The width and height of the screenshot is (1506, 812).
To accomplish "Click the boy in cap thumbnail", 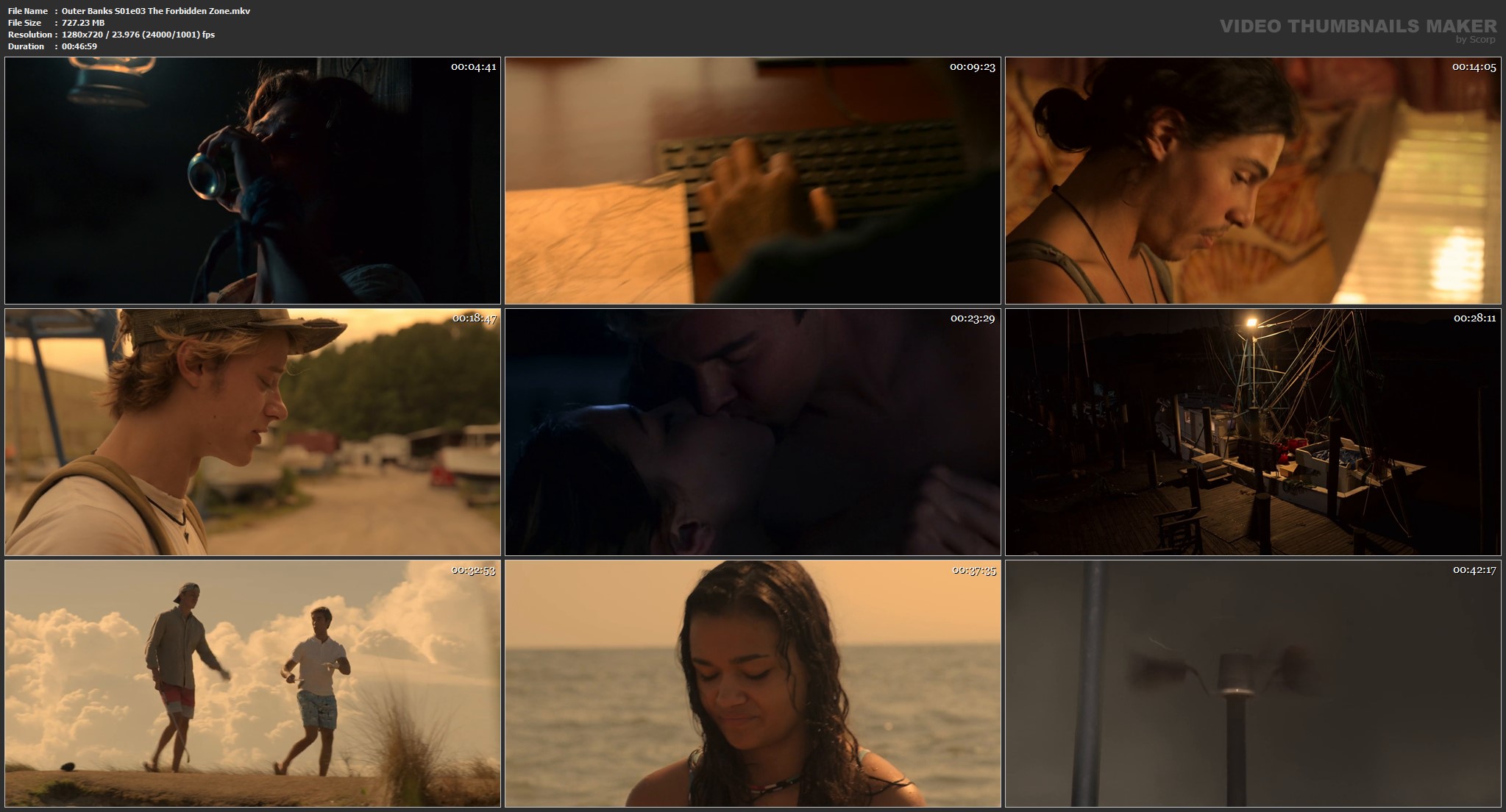I will [252, 432].
